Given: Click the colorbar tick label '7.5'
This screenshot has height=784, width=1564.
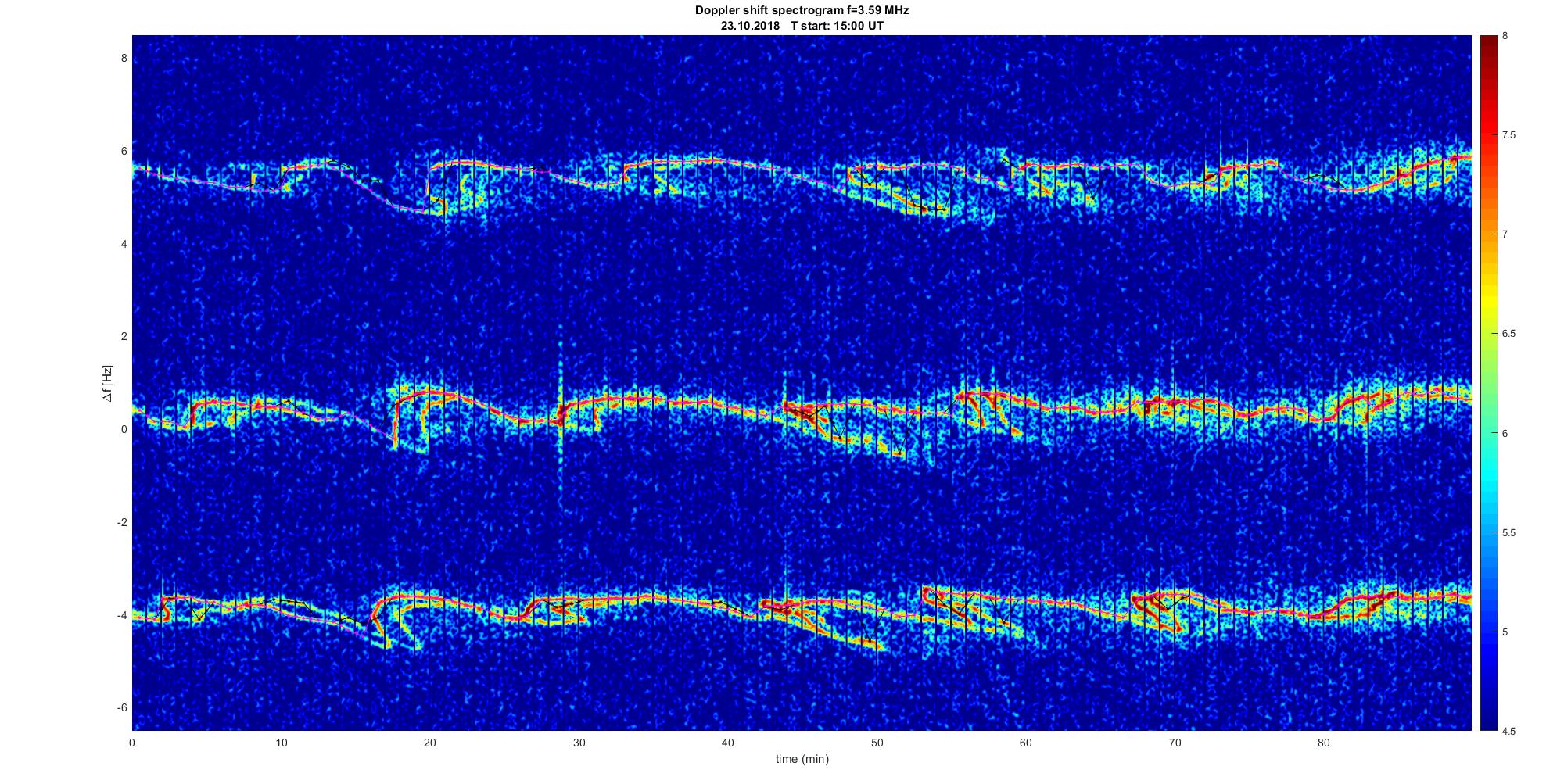Looking at the screenshot, I should 1509,135.
